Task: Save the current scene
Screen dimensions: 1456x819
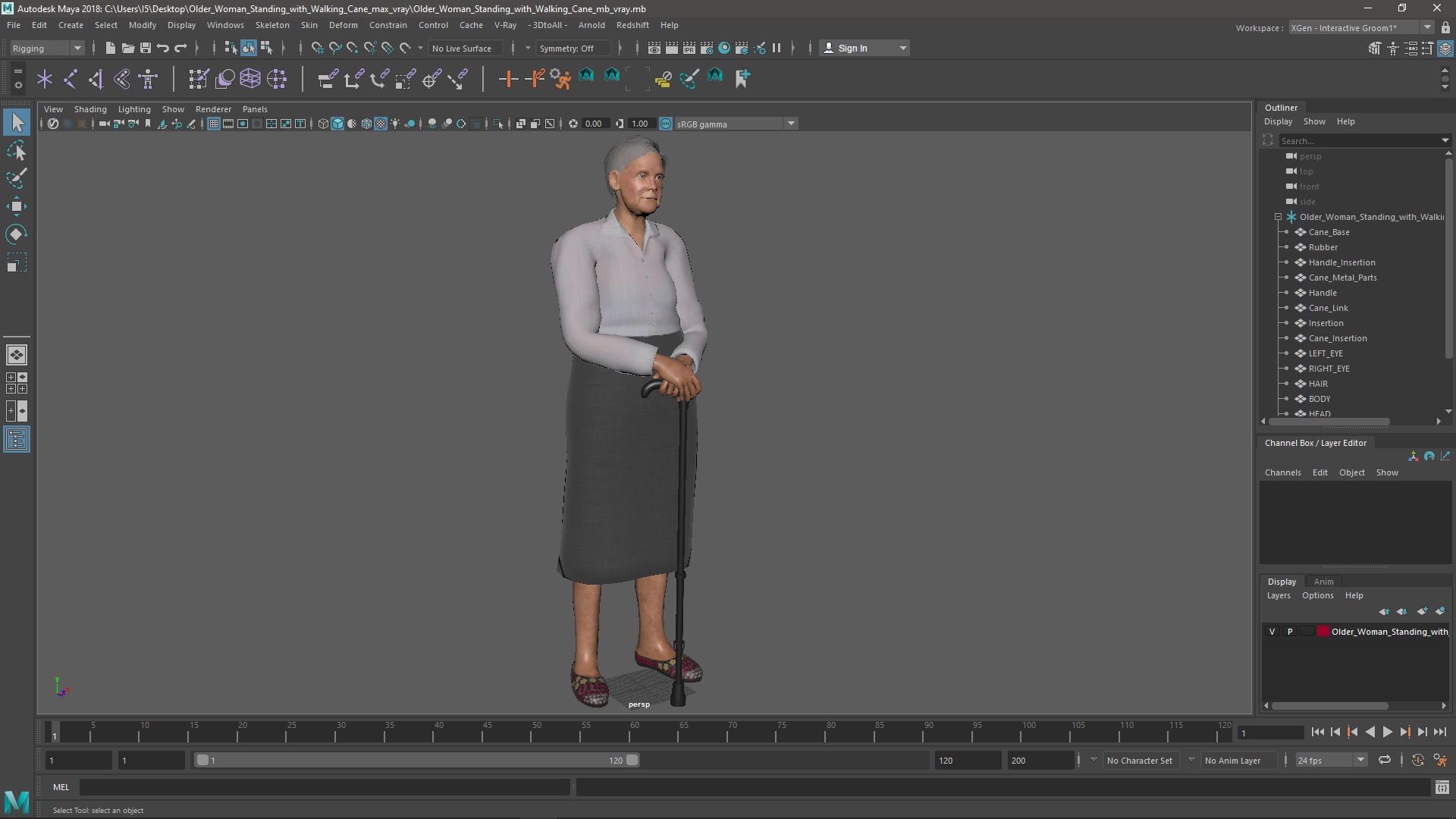Action: (x=146, y=48)
